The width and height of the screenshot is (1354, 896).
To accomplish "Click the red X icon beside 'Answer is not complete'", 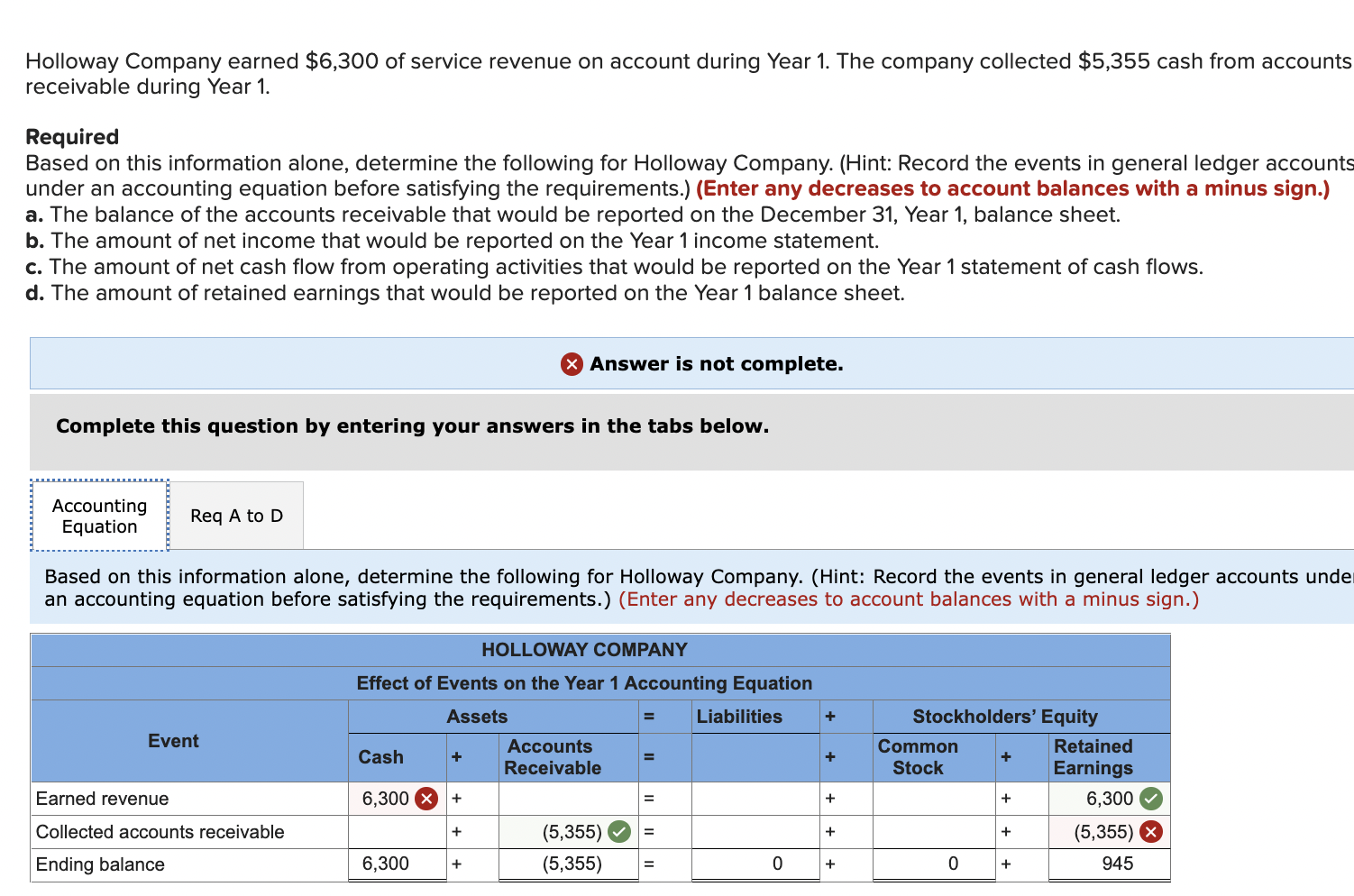I will click(572, 364).
